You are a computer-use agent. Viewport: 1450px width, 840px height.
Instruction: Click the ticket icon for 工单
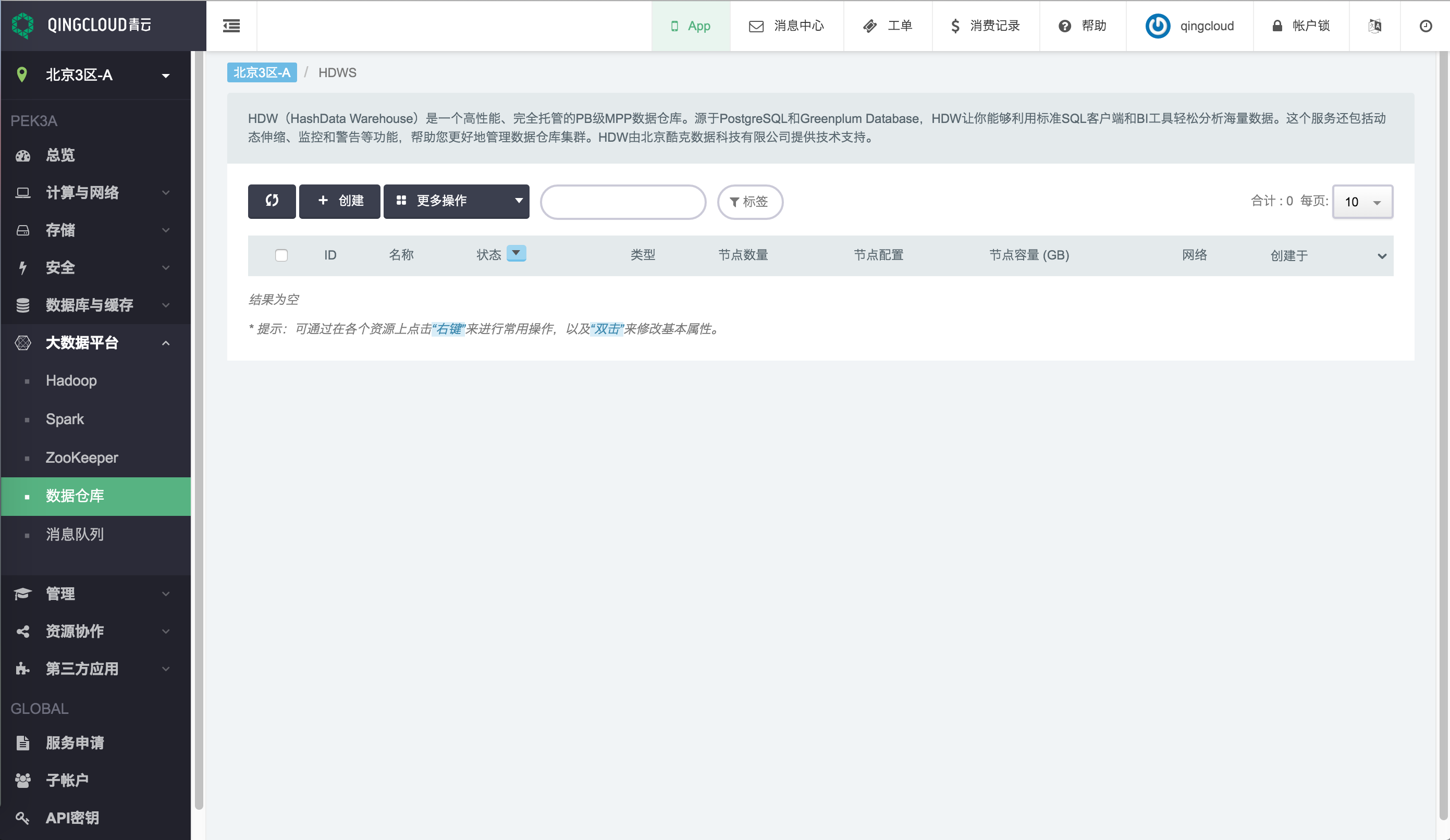pyautogui.click(x=870, y=26)
